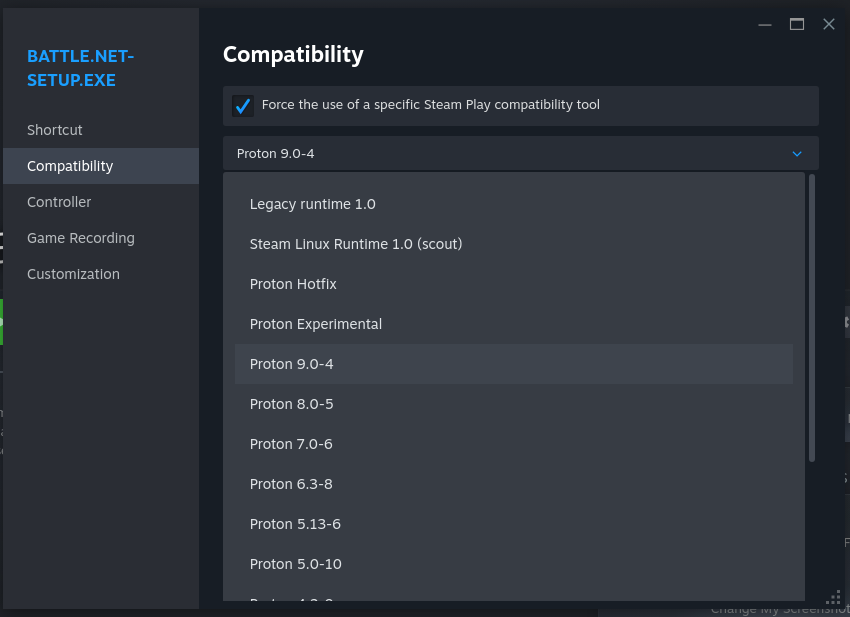The image size is (850, 617).
Task: Select Proton 7.0-6 compatibility tool
Action: [291, 444]
